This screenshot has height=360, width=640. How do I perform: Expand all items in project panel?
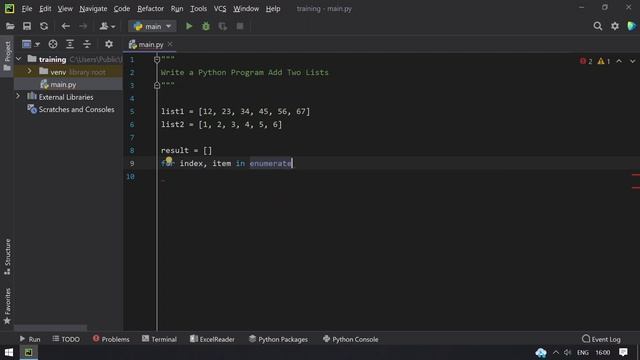point(70,44)
